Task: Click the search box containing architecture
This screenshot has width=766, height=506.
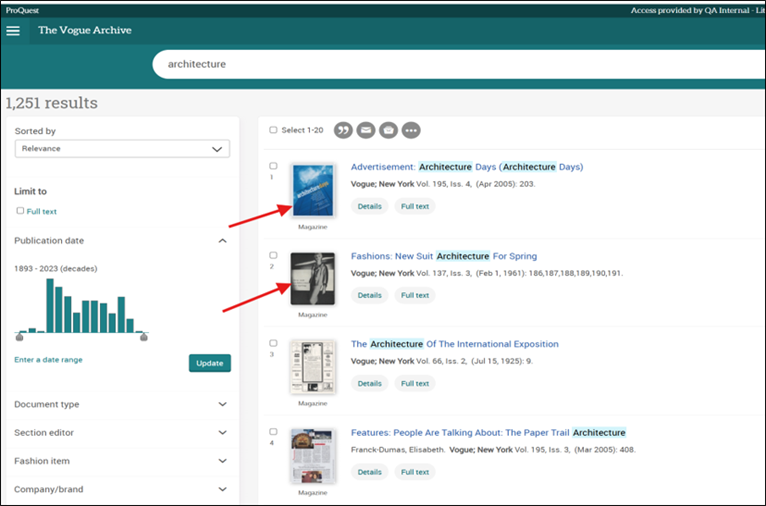Action: click(450, 64)
